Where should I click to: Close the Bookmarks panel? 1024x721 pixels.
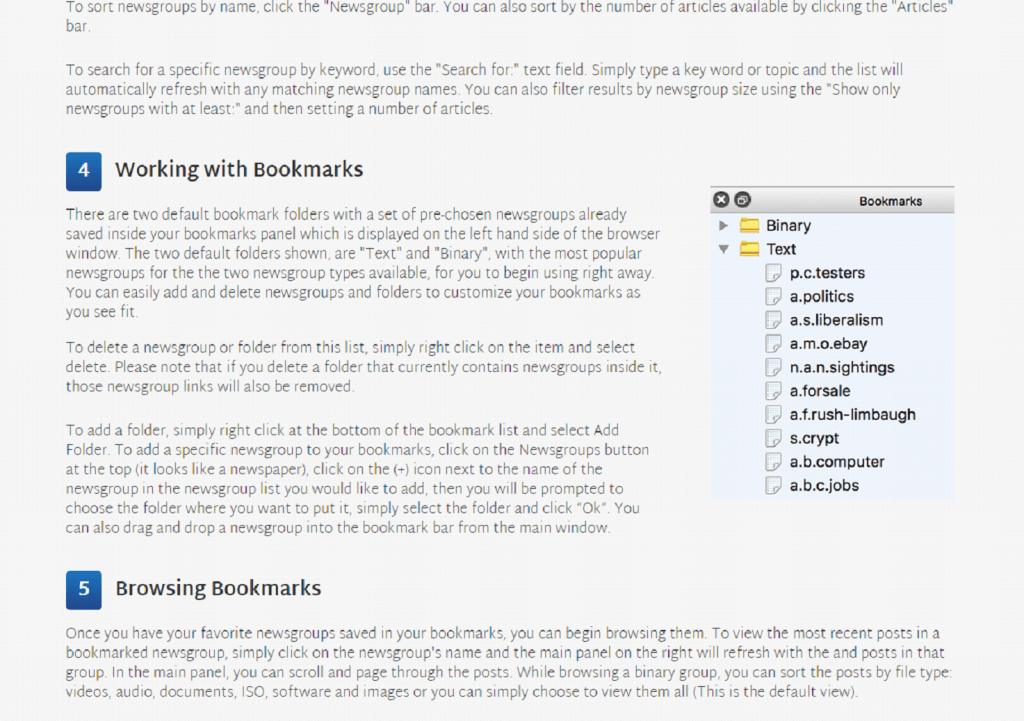[722, 200]
